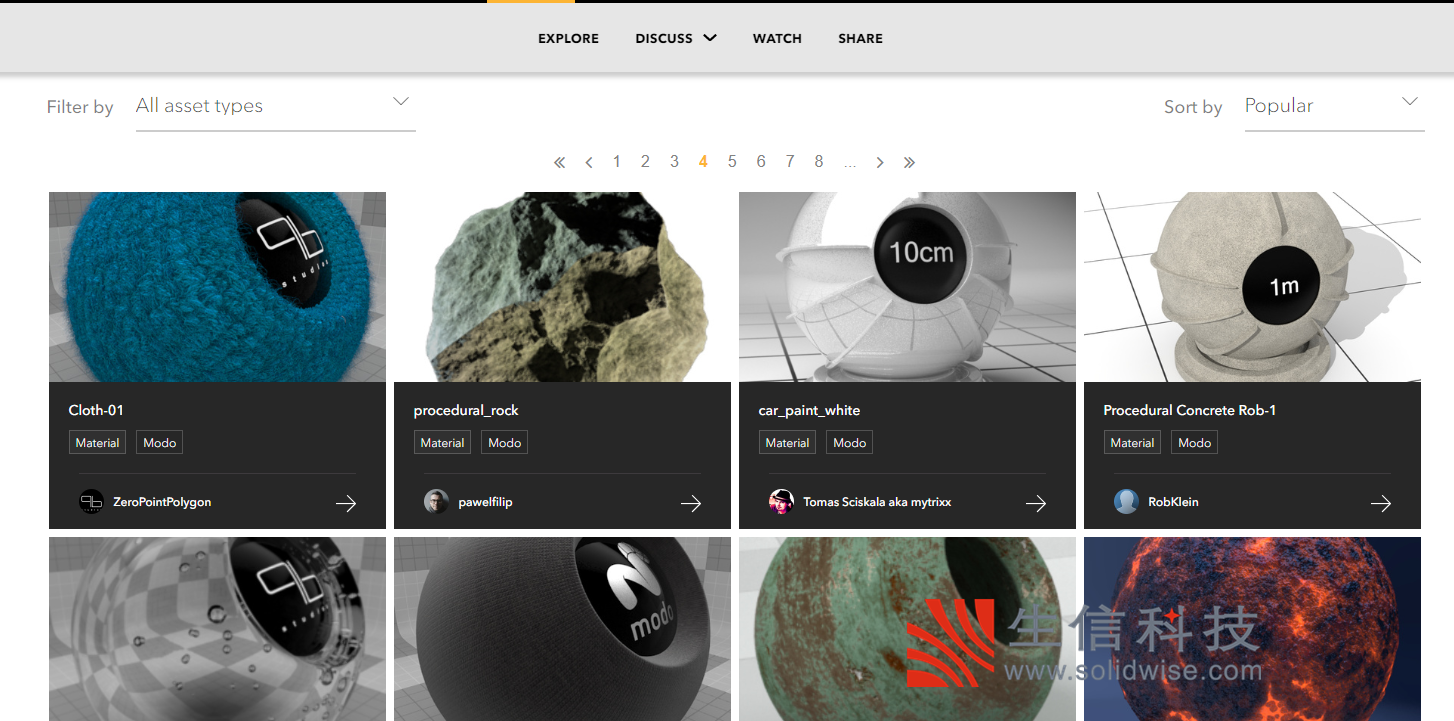Go to page 1

coord(617,162)
